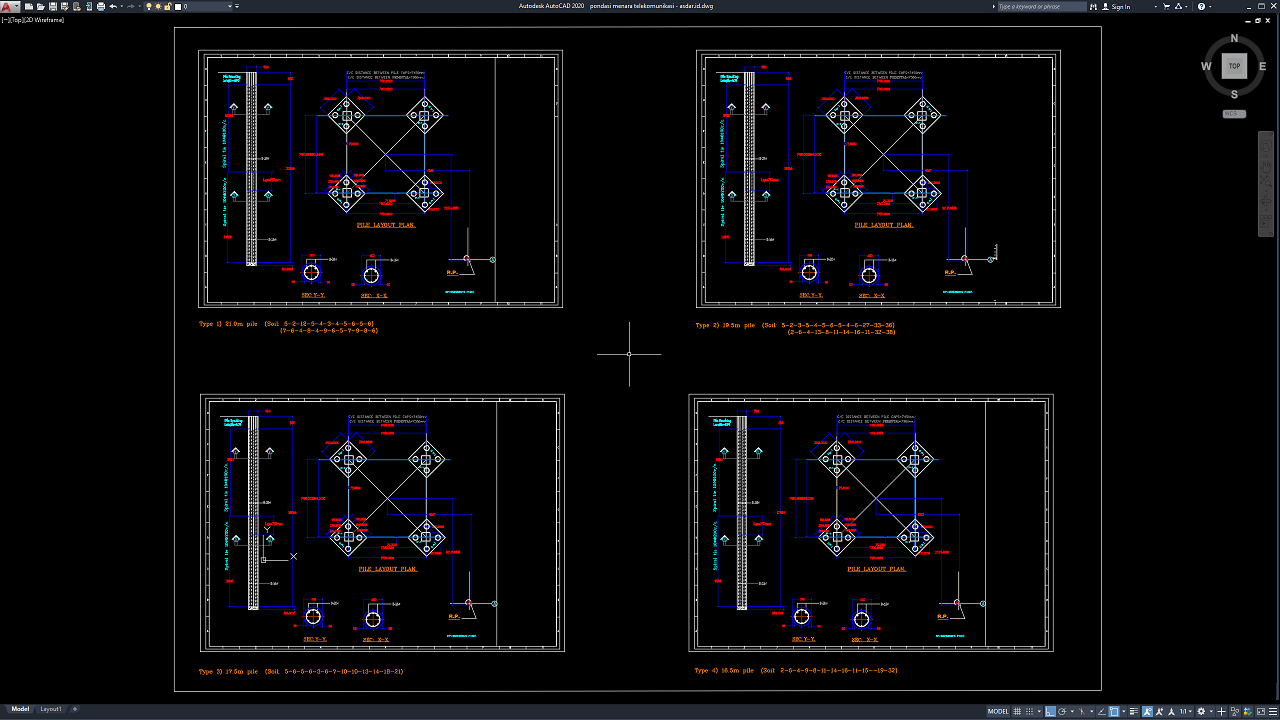
Task: Click the Sign In button
Action: pos(1121,6)
